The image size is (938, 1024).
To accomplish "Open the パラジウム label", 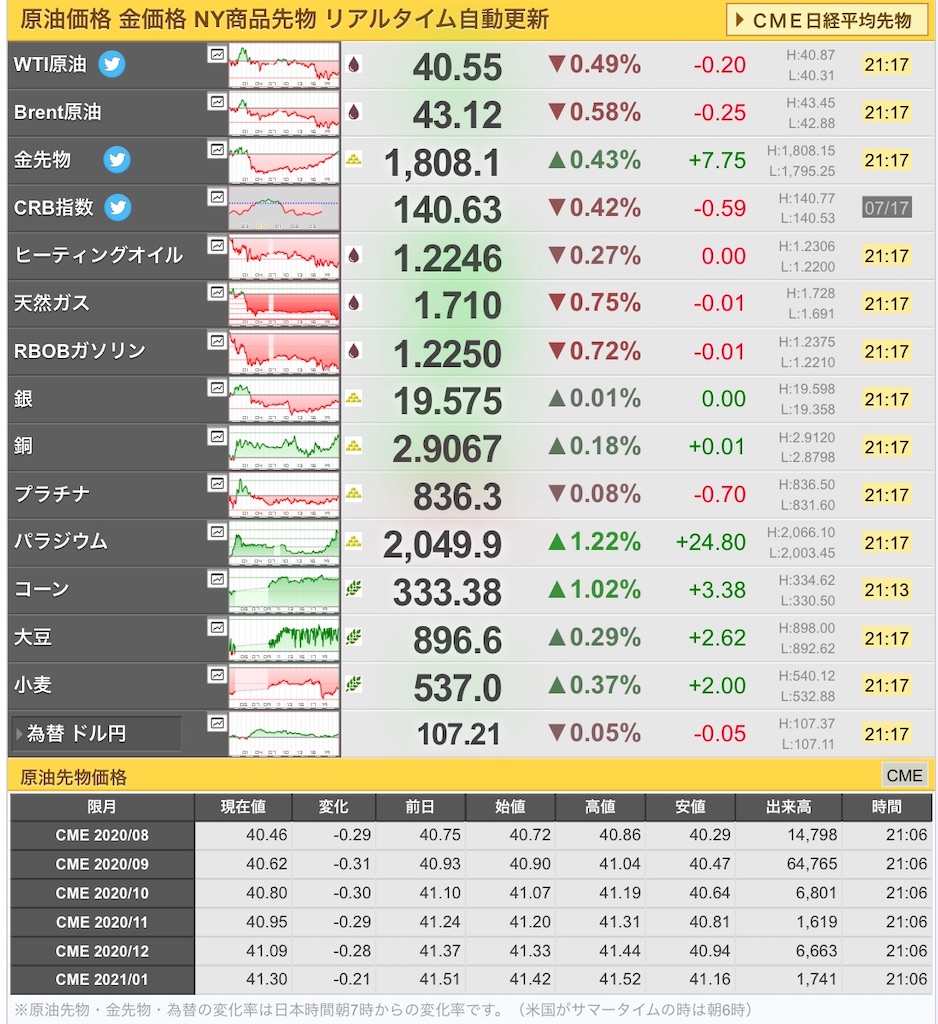I will (60, 541).
